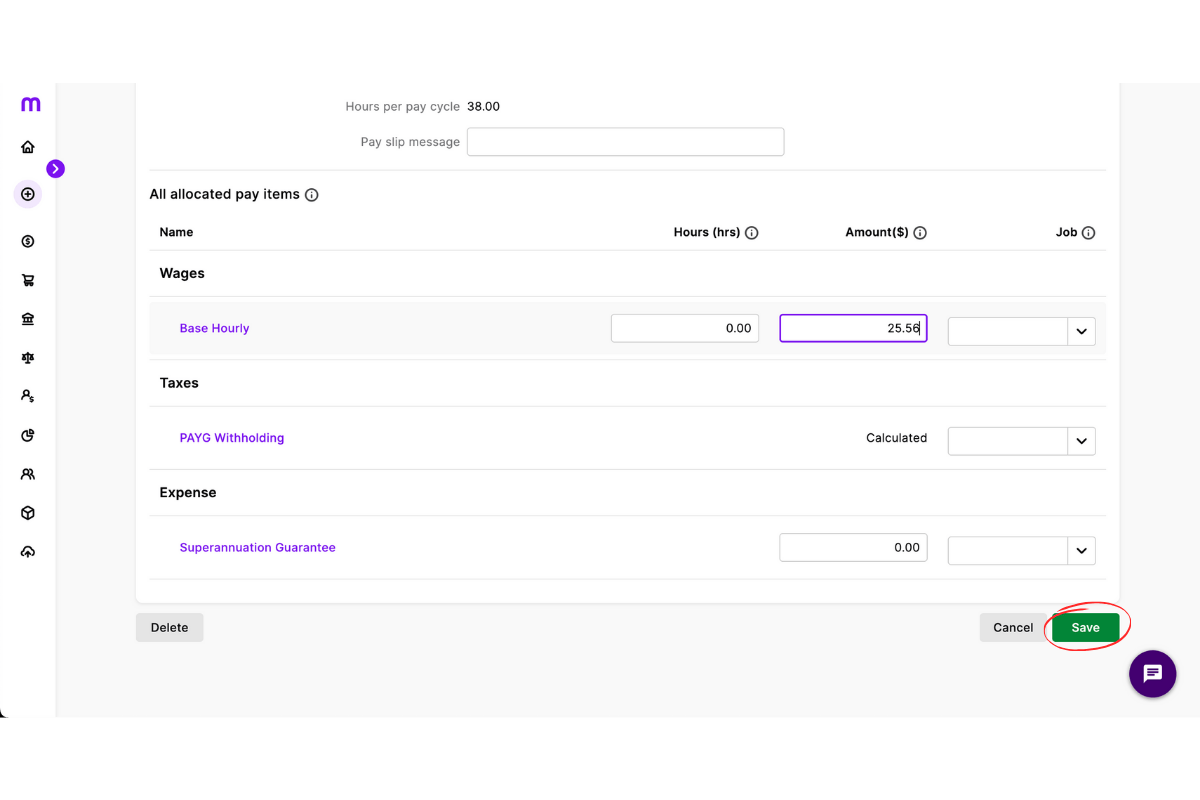Open the chat bubble in bottom right corner
The image size is (1200, 800).
(1152, 674)
